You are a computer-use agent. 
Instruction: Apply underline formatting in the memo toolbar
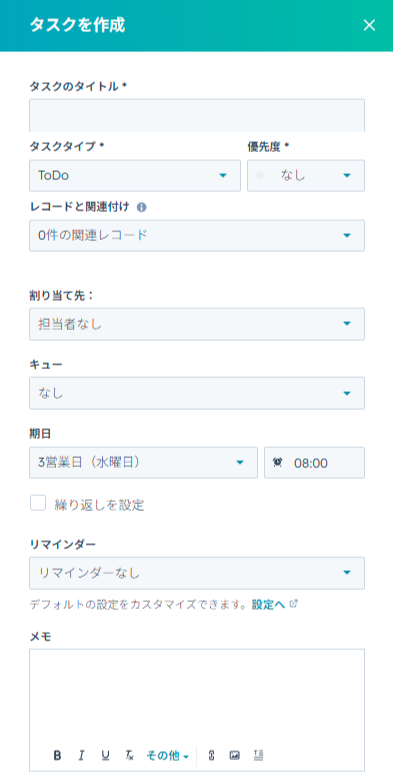click(105, 756)
